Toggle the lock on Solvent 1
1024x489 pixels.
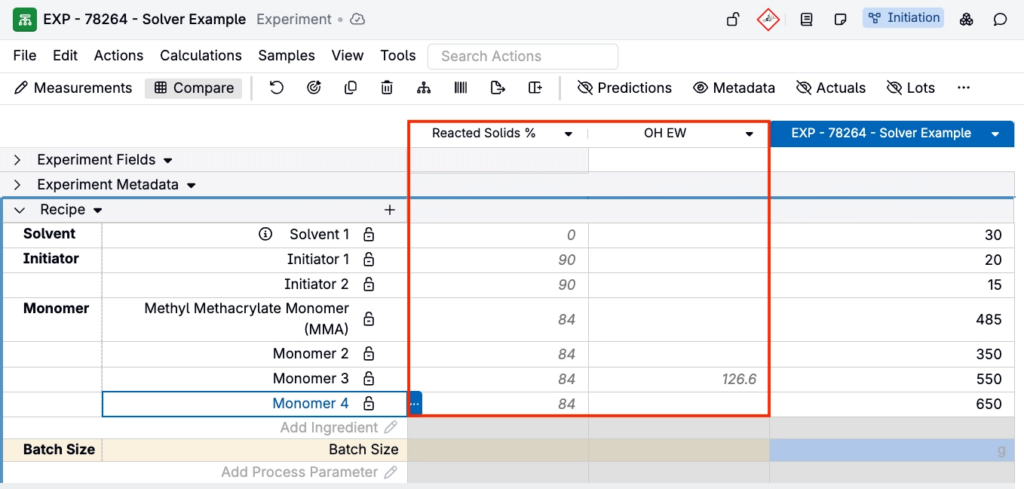[x=369, y=234]
